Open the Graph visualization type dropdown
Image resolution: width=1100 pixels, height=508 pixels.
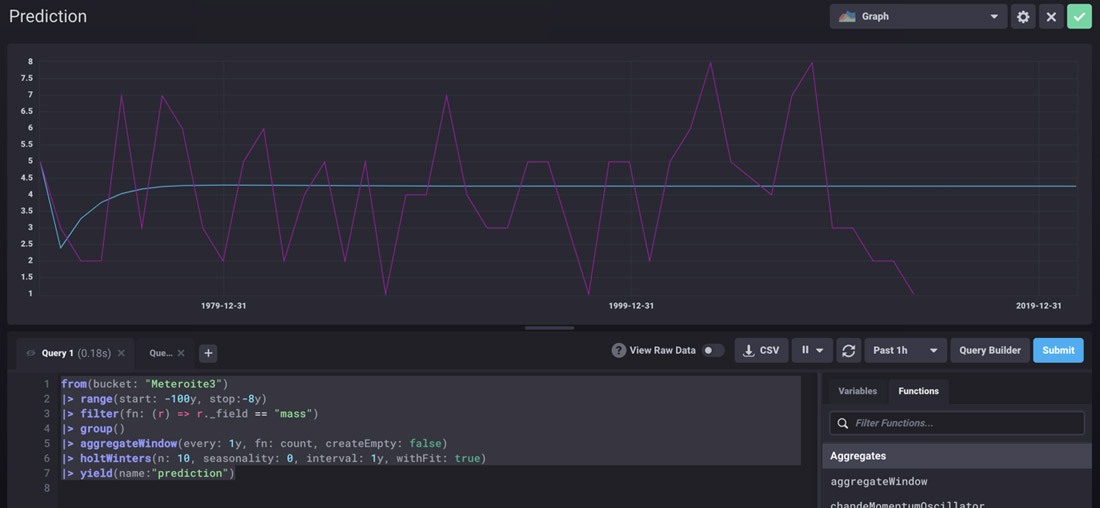917,17
